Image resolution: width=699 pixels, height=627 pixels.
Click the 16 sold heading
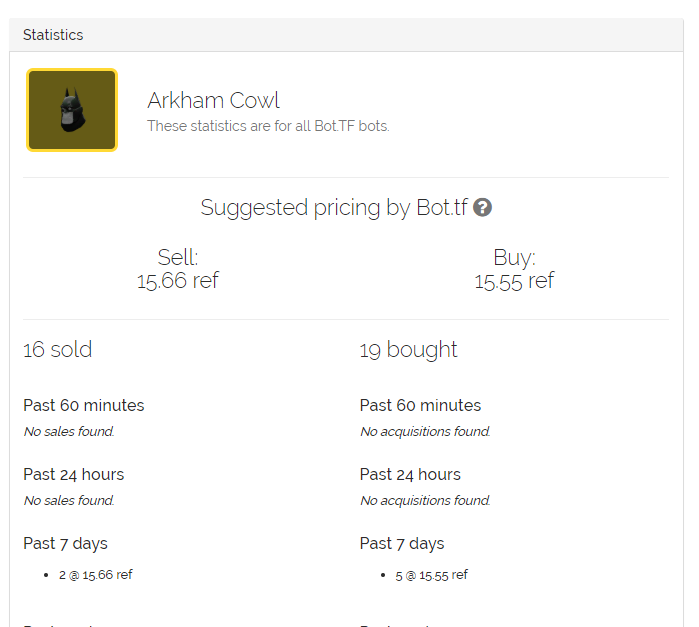(x=57, y=349)
